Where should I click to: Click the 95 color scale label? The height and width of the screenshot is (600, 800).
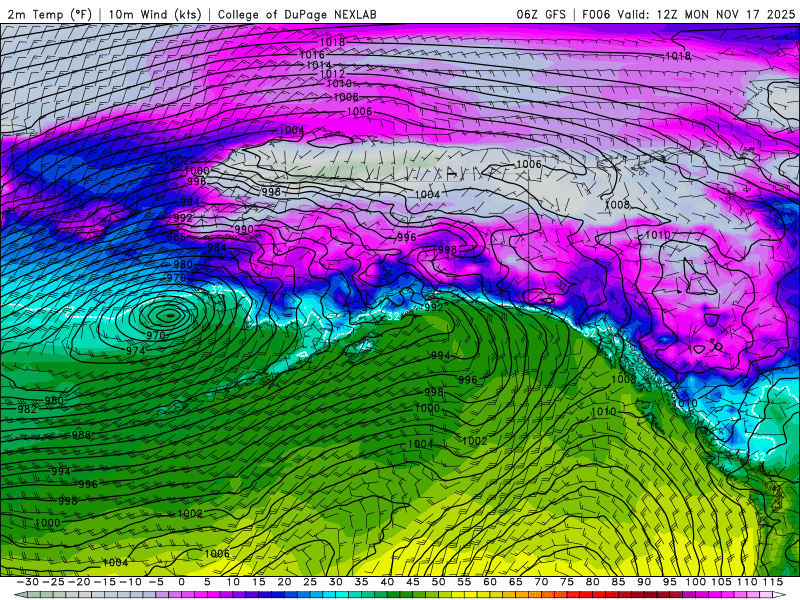(x=669, y=582)
